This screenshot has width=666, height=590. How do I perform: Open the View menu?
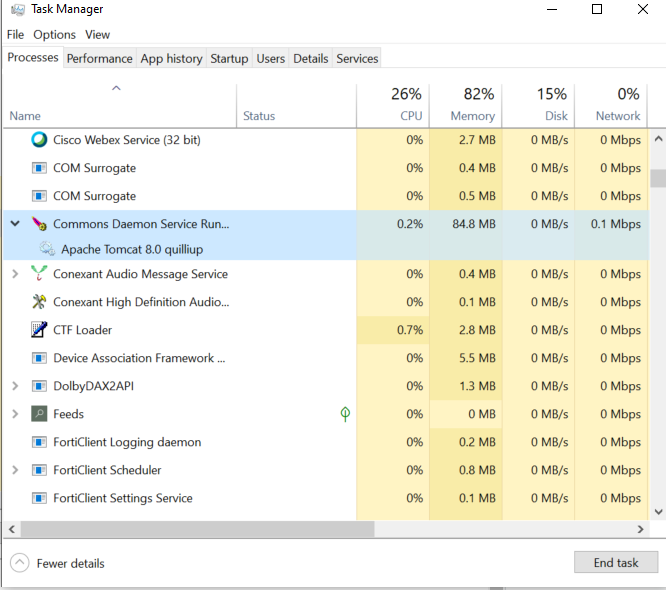pyautogui.click(x=97, y=34)
